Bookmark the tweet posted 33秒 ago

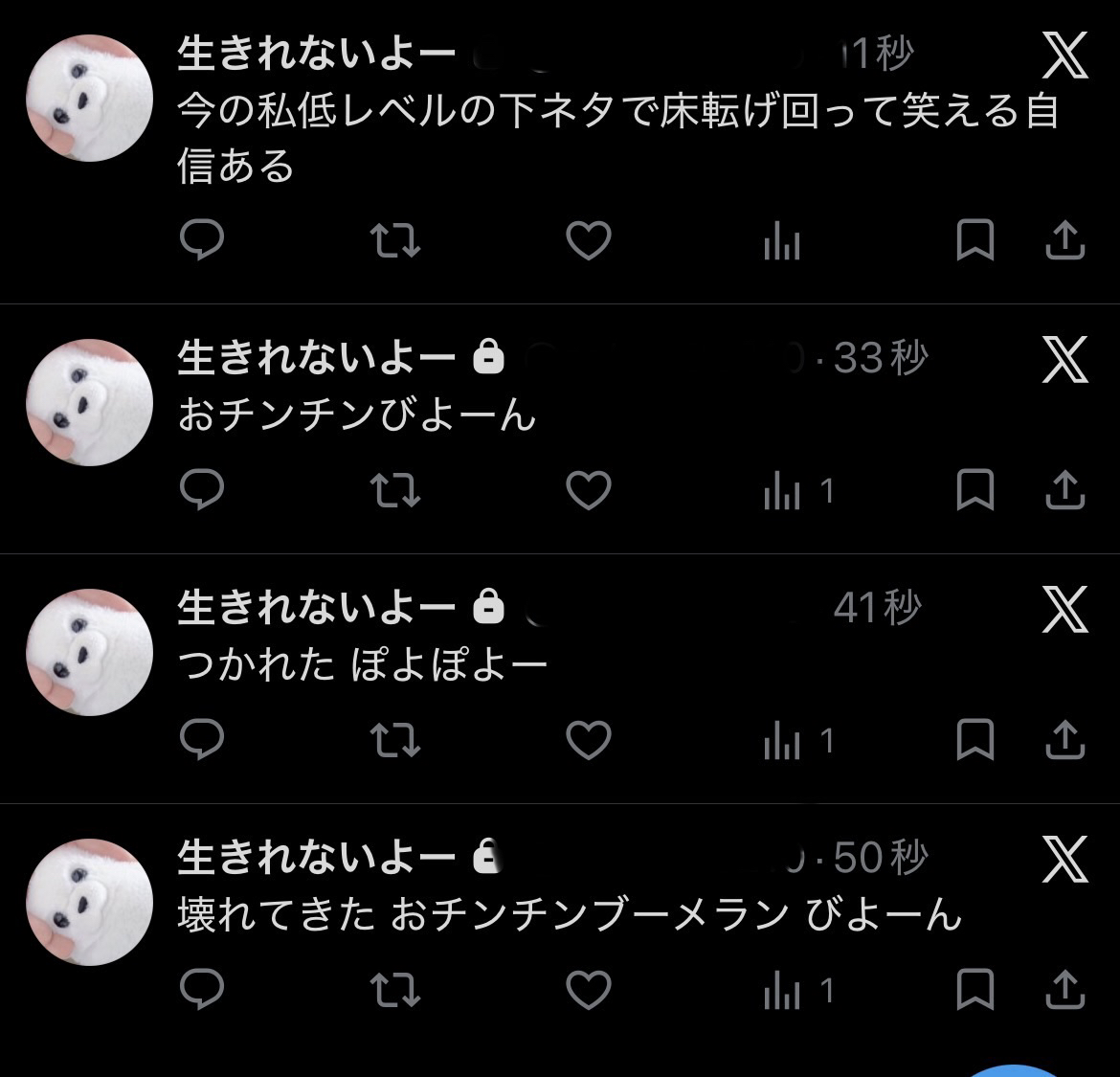click(x=975, y=490)
